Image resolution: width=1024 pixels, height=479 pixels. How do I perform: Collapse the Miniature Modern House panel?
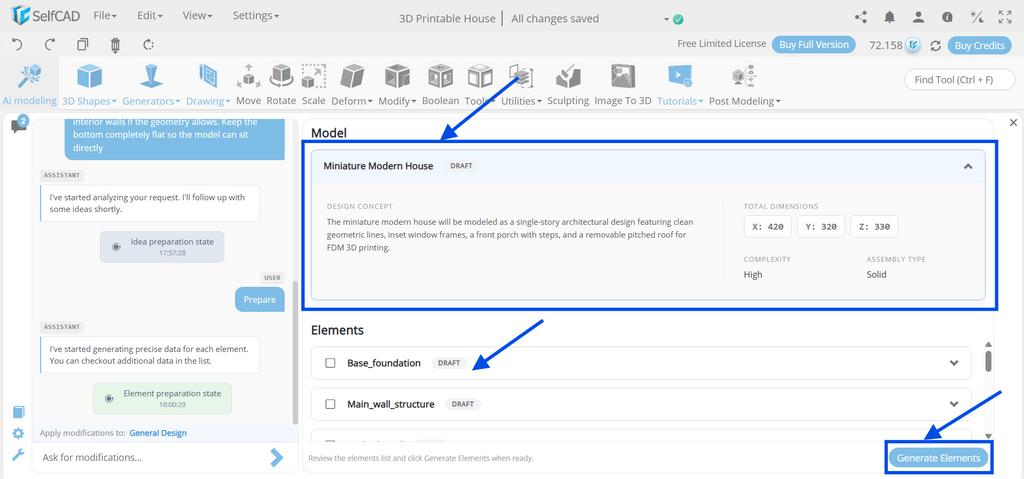(968, 166)
